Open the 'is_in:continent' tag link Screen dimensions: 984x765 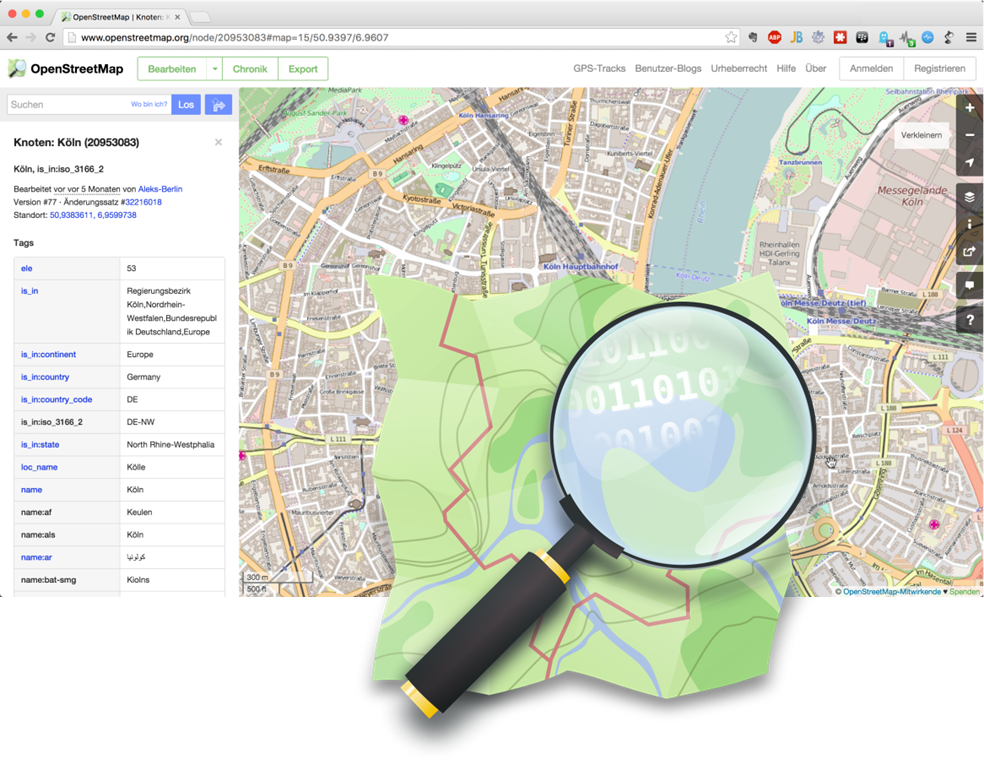(48, 355)
